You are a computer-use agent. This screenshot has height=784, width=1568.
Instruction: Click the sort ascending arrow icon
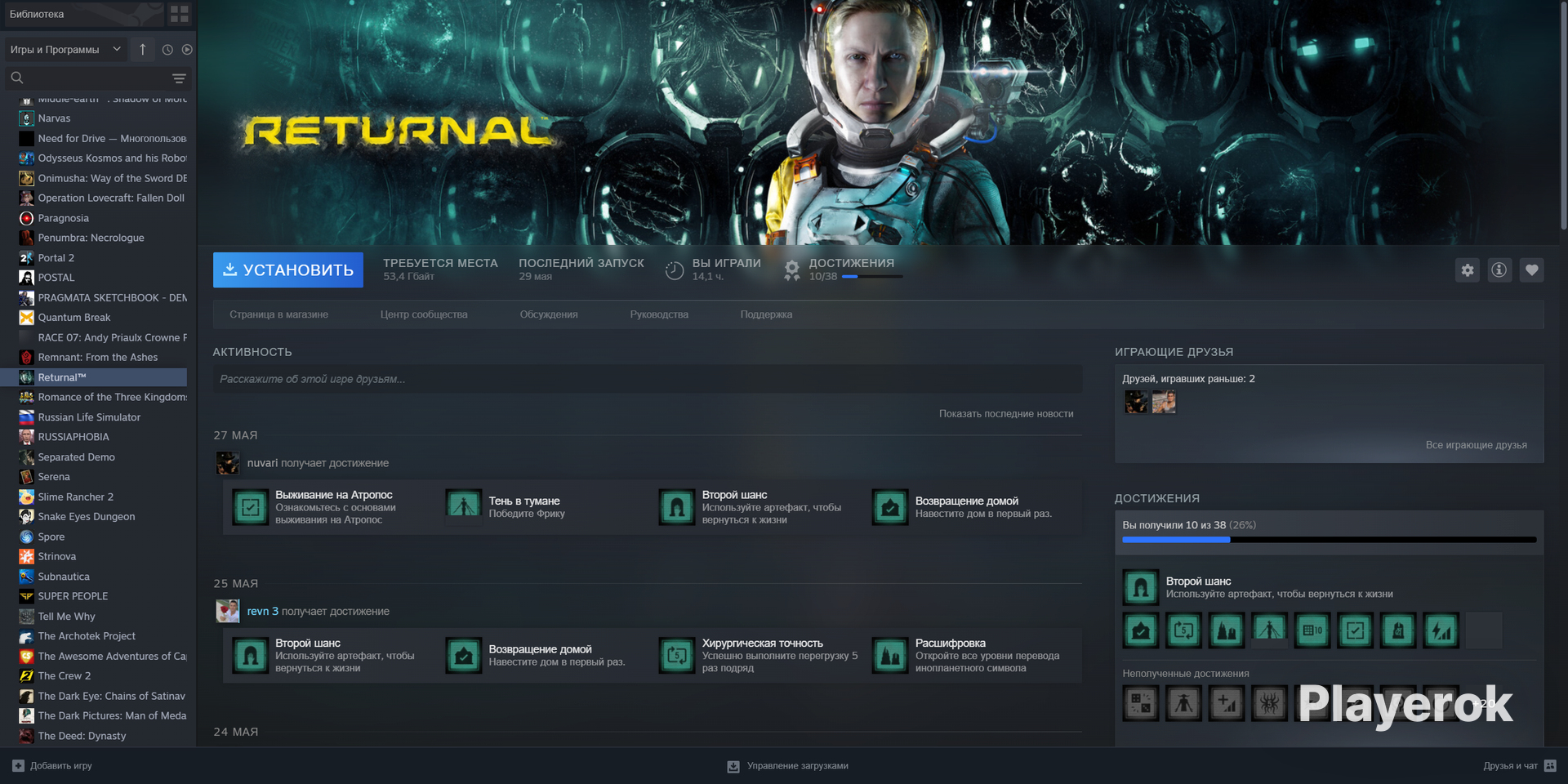pyautogui.click(x=143, y=50)
